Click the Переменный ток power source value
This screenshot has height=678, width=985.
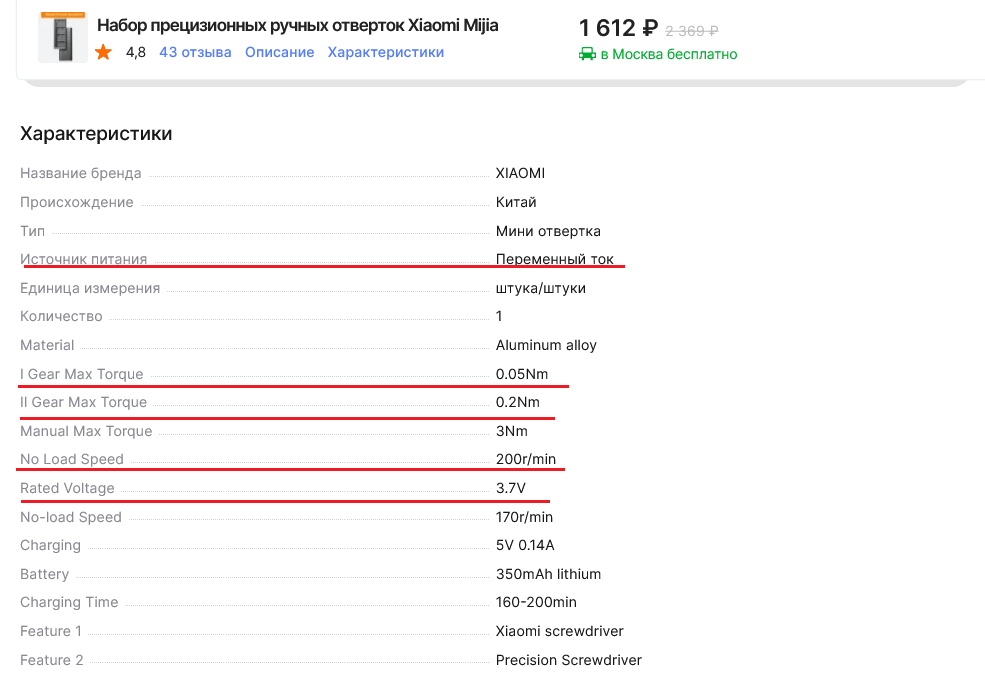[554, 259]
